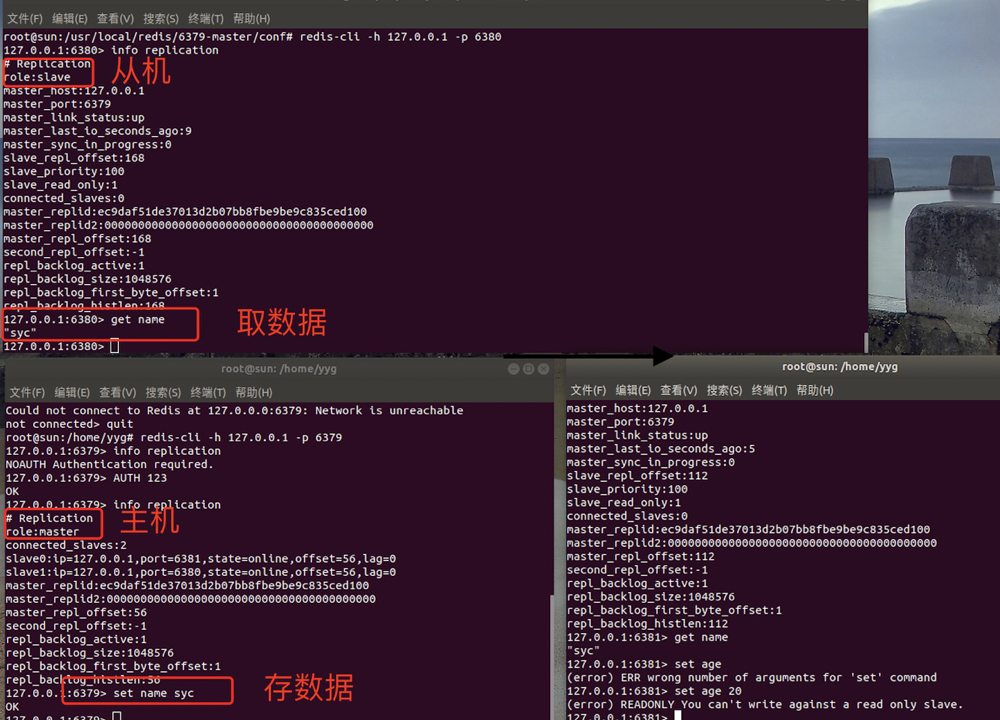Image resolution: width=1000 pixels, height=720 pixels.
Task: Open 搜索(S) menu in bottom-right 6381 terminal
Action: click(724, 390)
